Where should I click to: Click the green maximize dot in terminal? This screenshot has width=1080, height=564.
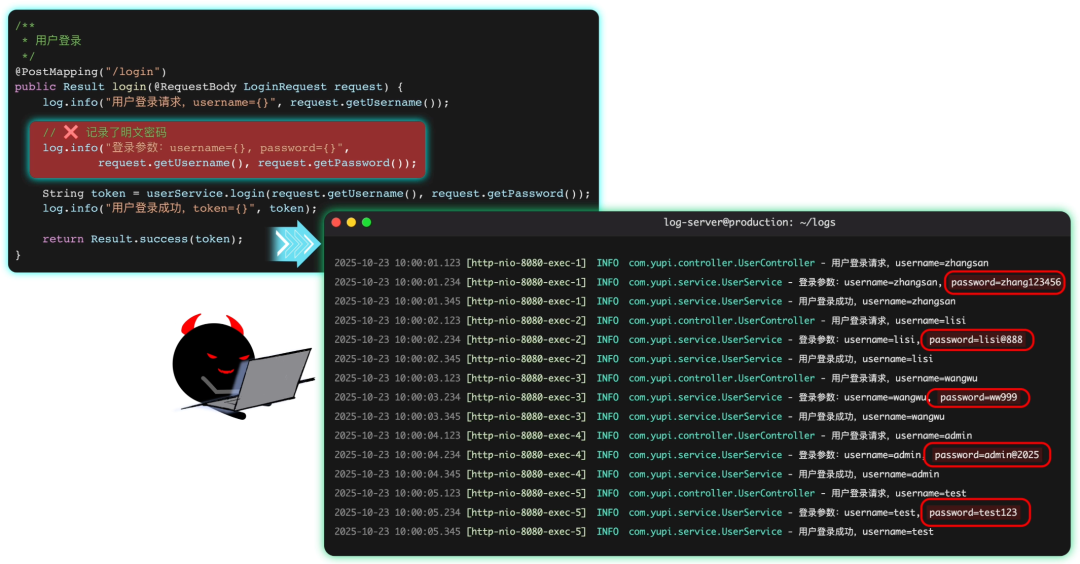coord(366,222)
